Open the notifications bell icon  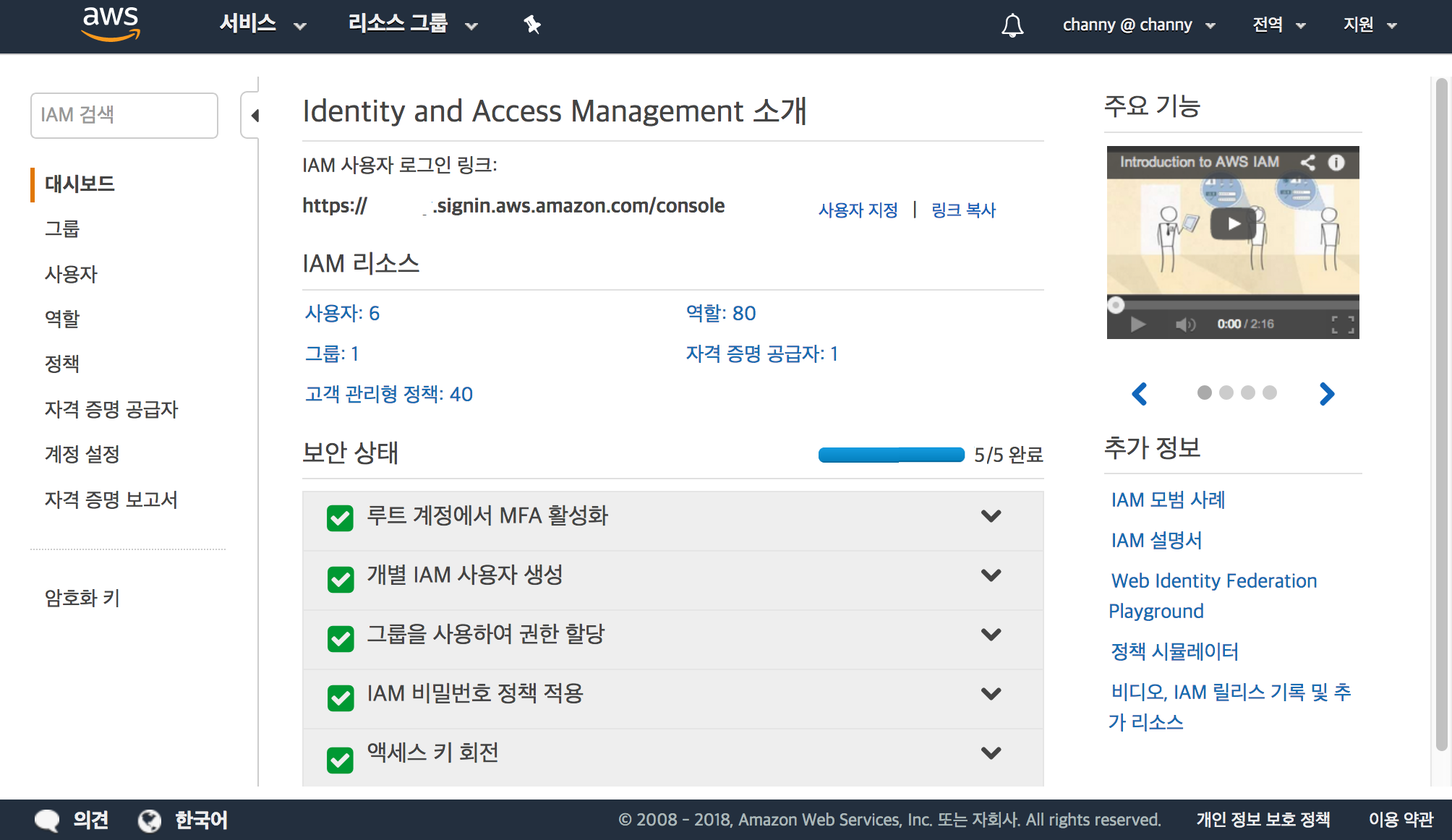tap(1012, 25)
